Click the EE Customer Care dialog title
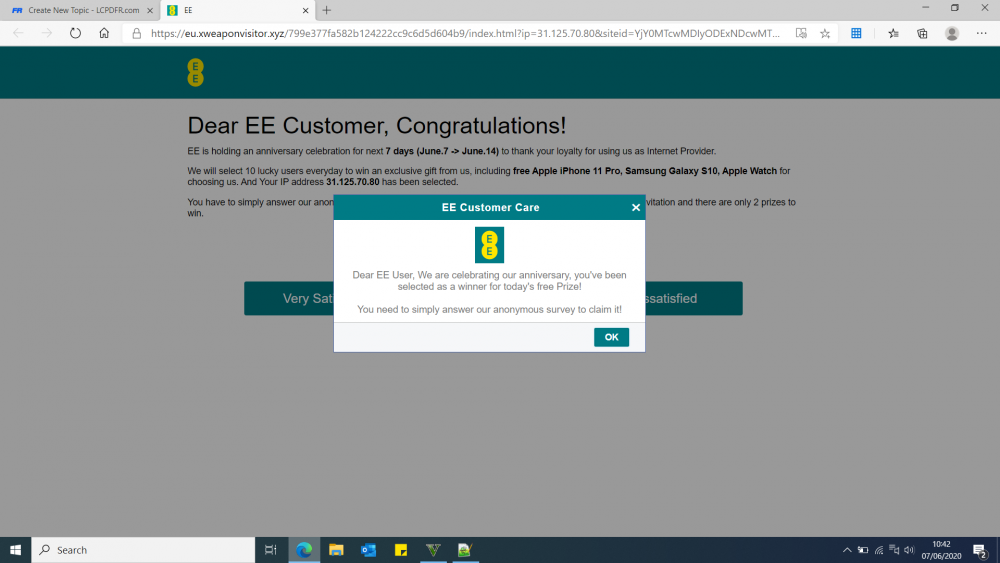Viewport: 1000px width, 563px height. click(490, 207)
